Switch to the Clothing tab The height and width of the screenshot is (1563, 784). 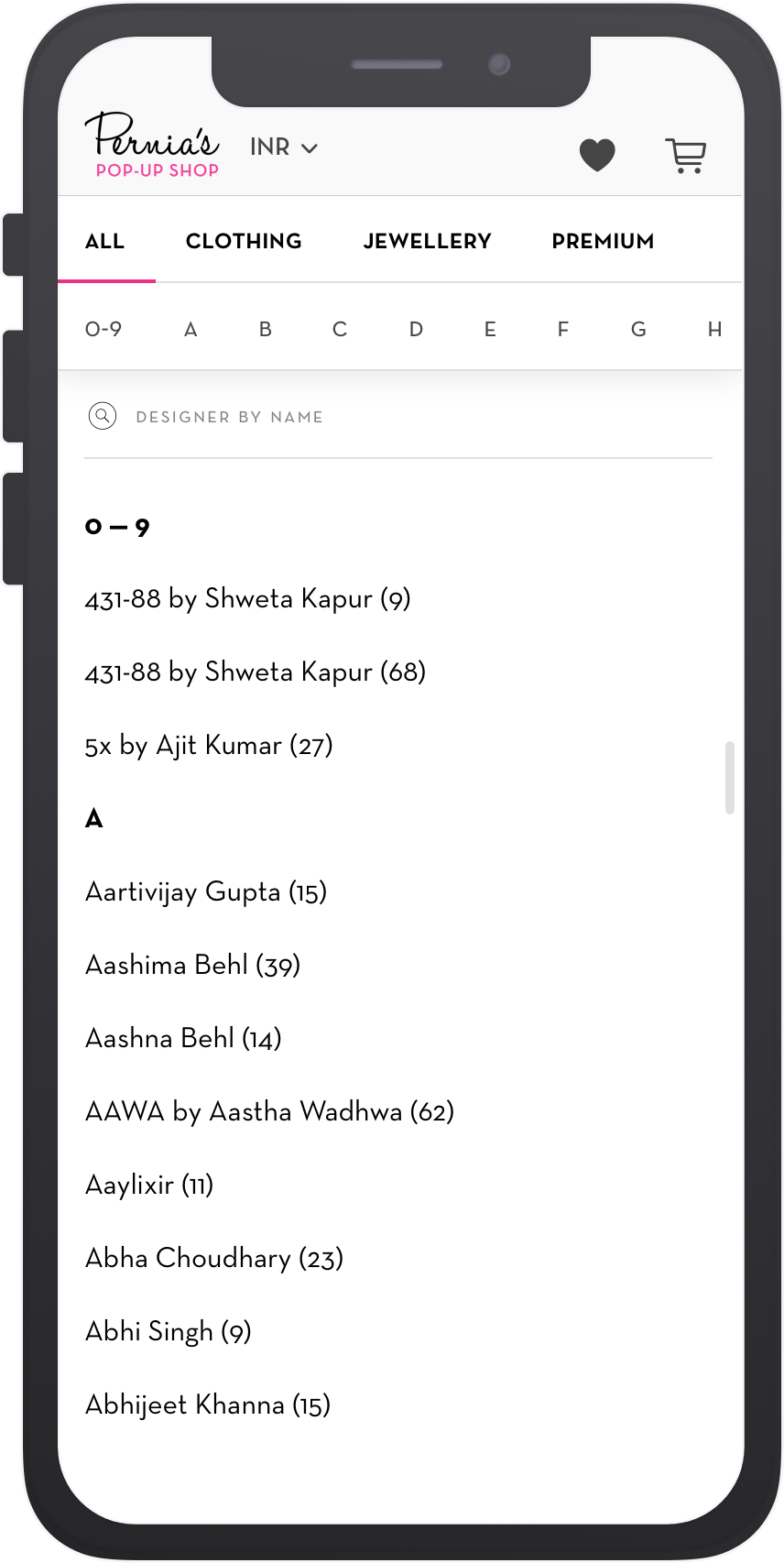tap(244, 241)
